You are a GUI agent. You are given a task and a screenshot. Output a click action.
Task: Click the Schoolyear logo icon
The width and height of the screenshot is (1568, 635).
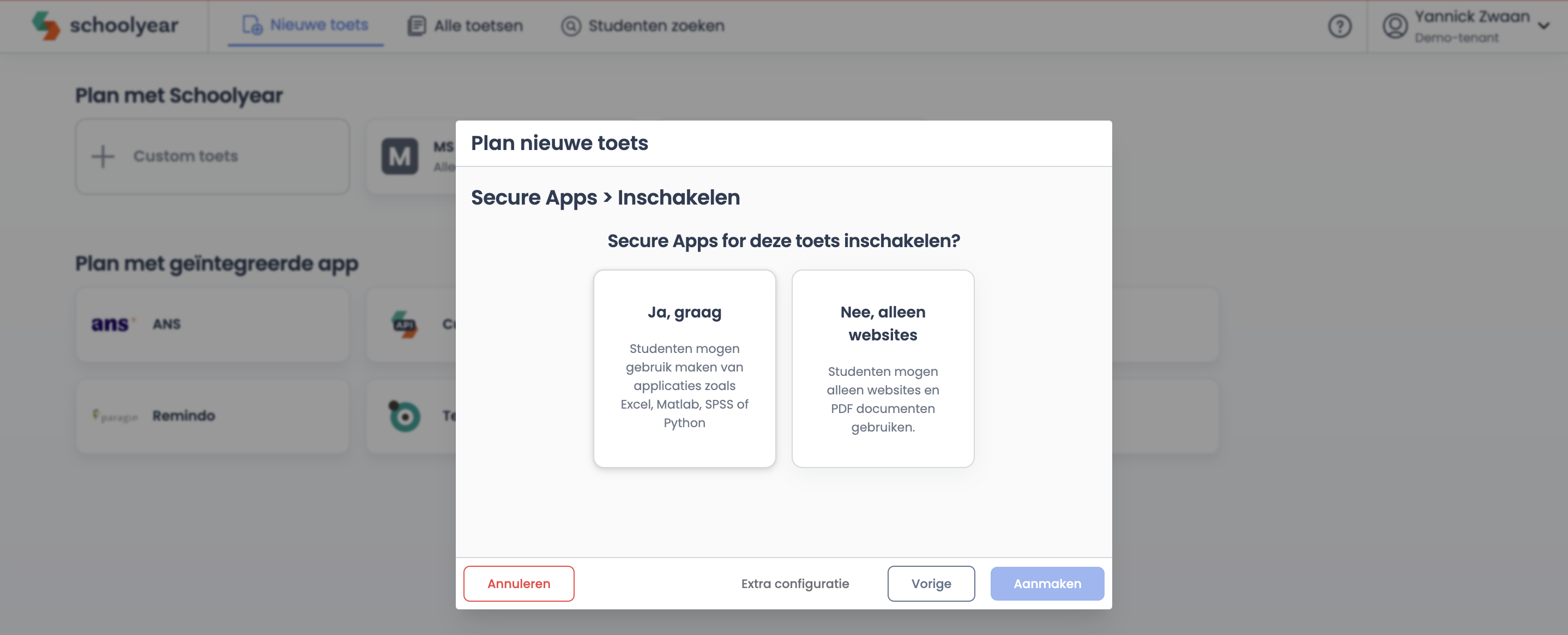[46, 26]
